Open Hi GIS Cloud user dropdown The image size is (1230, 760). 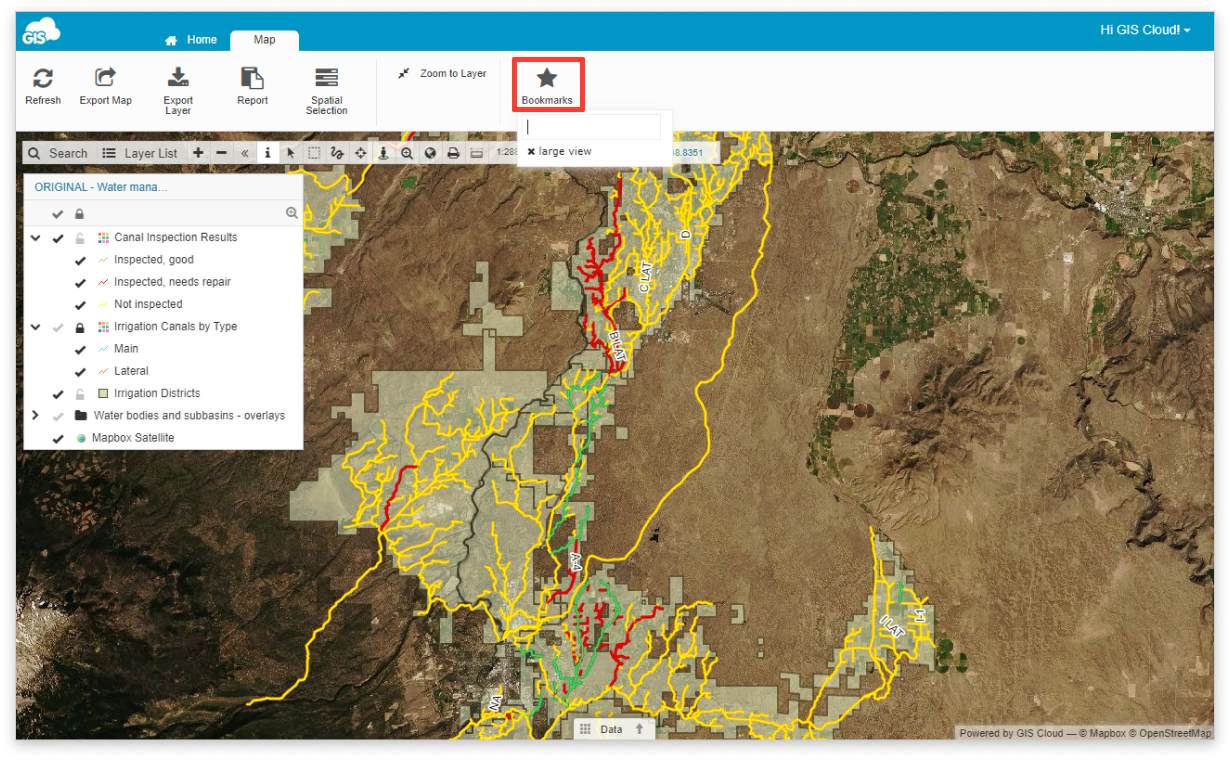pos(1145,30)
